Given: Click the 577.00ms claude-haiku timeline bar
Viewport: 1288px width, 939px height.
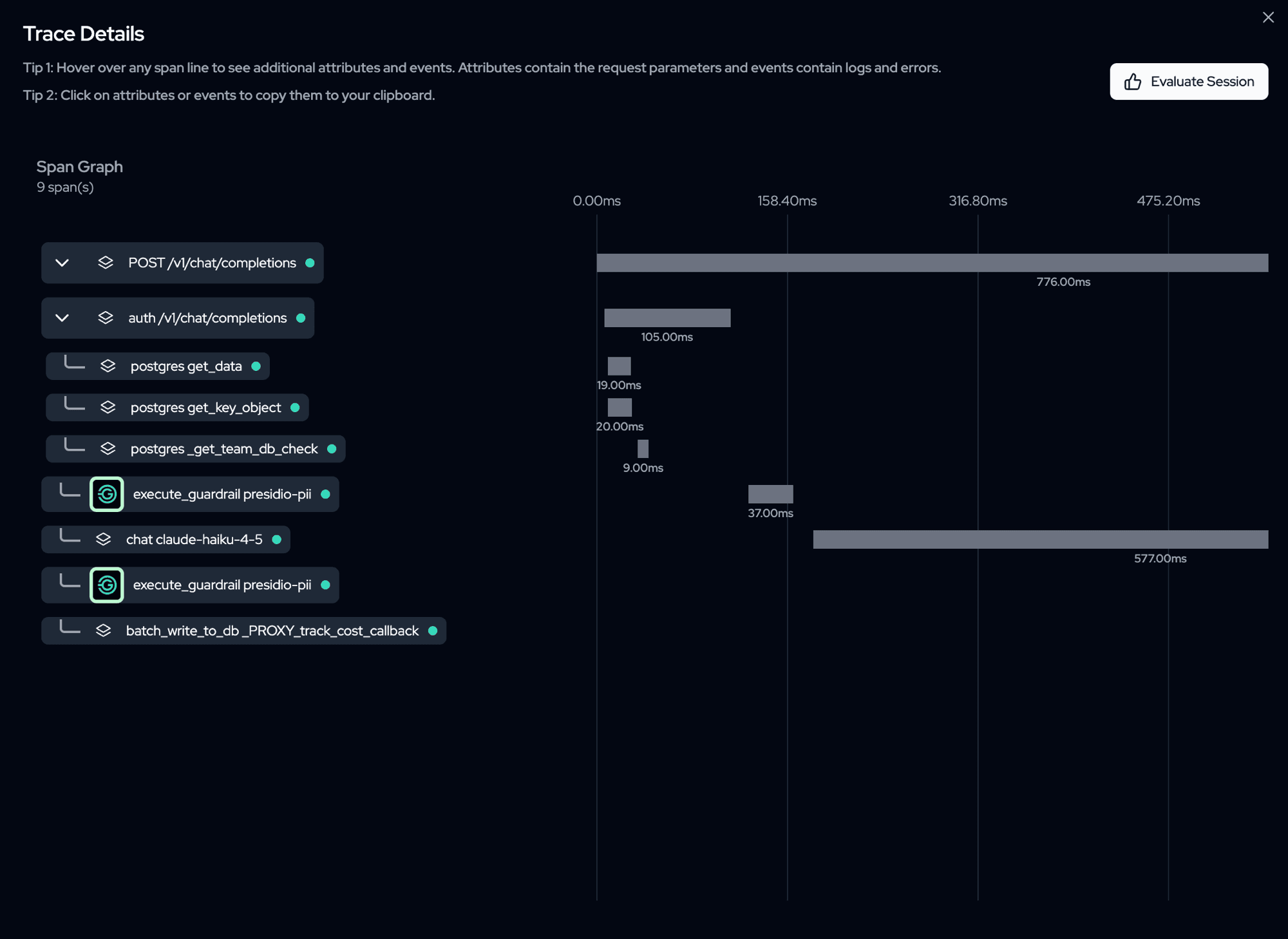Looking at the screenshot, I should [1041, 540].
